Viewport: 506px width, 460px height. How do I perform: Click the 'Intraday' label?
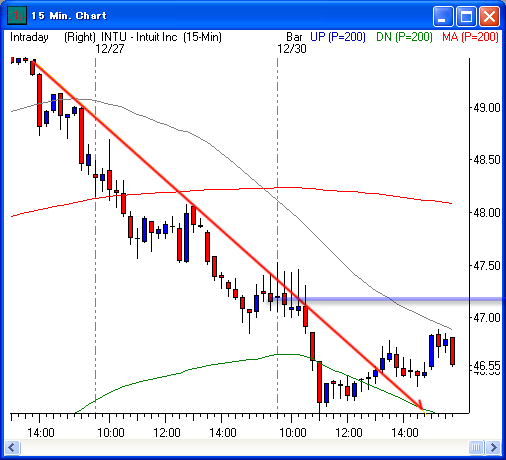(x=29, y=37)
